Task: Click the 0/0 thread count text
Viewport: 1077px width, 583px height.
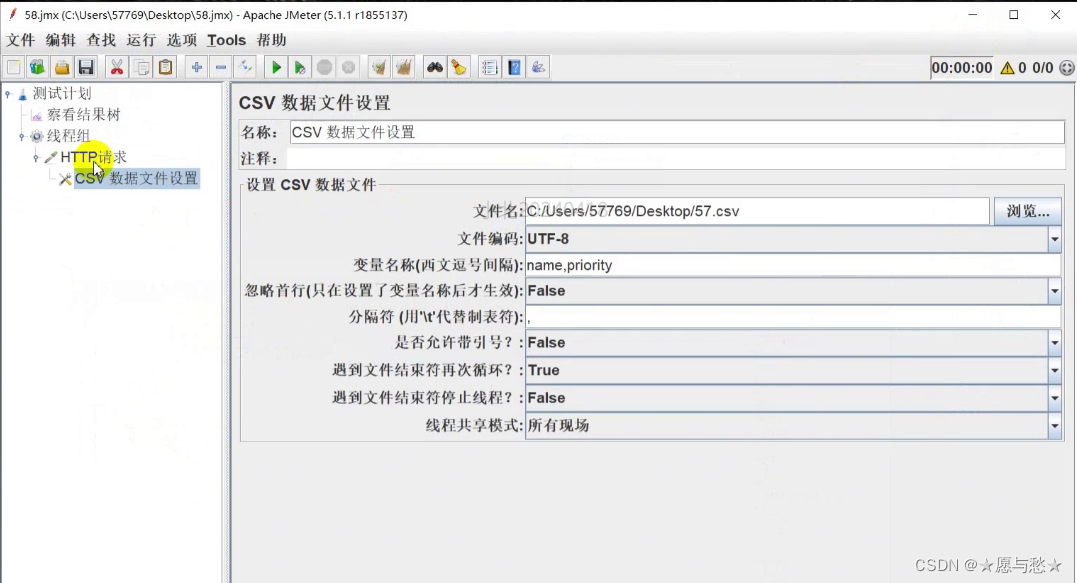Action: pyautogui.click(x=1042, y=67)
